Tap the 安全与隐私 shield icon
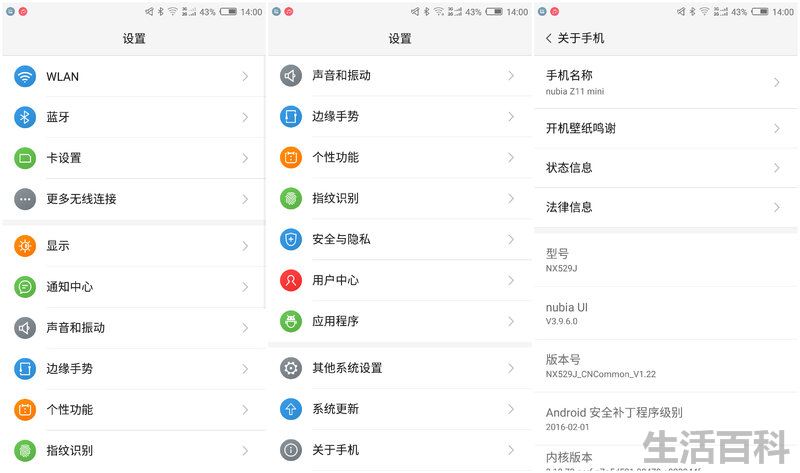Screen dimensions: 800x473 pos(291,239)
